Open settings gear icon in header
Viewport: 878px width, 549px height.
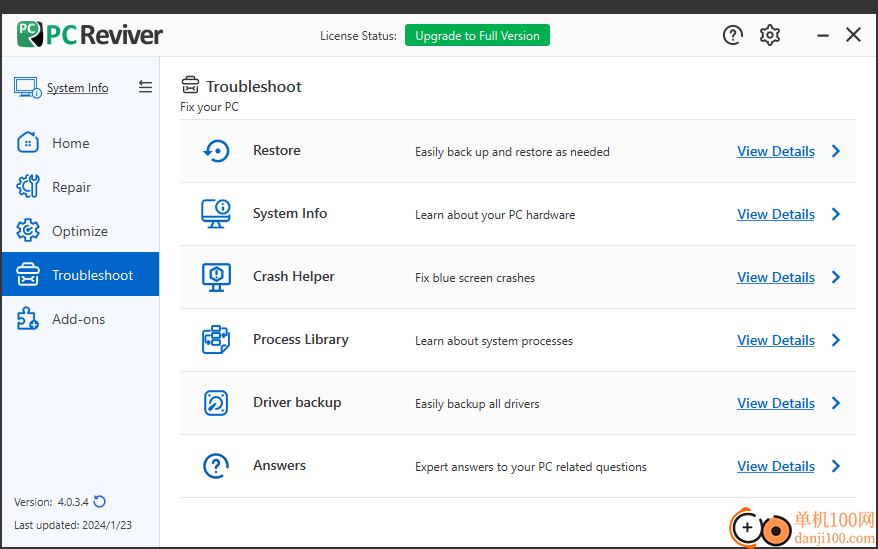click(770, 35)
